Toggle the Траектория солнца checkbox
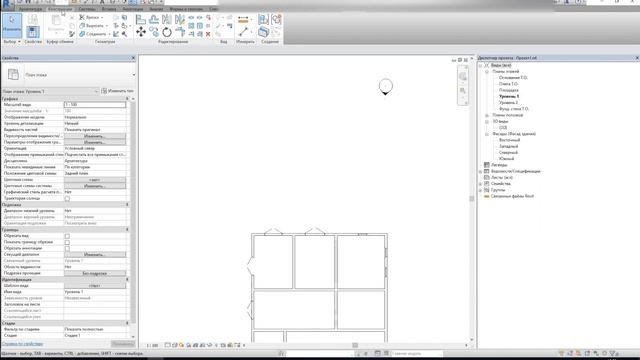The image size is (640, 360). [67, 199]
